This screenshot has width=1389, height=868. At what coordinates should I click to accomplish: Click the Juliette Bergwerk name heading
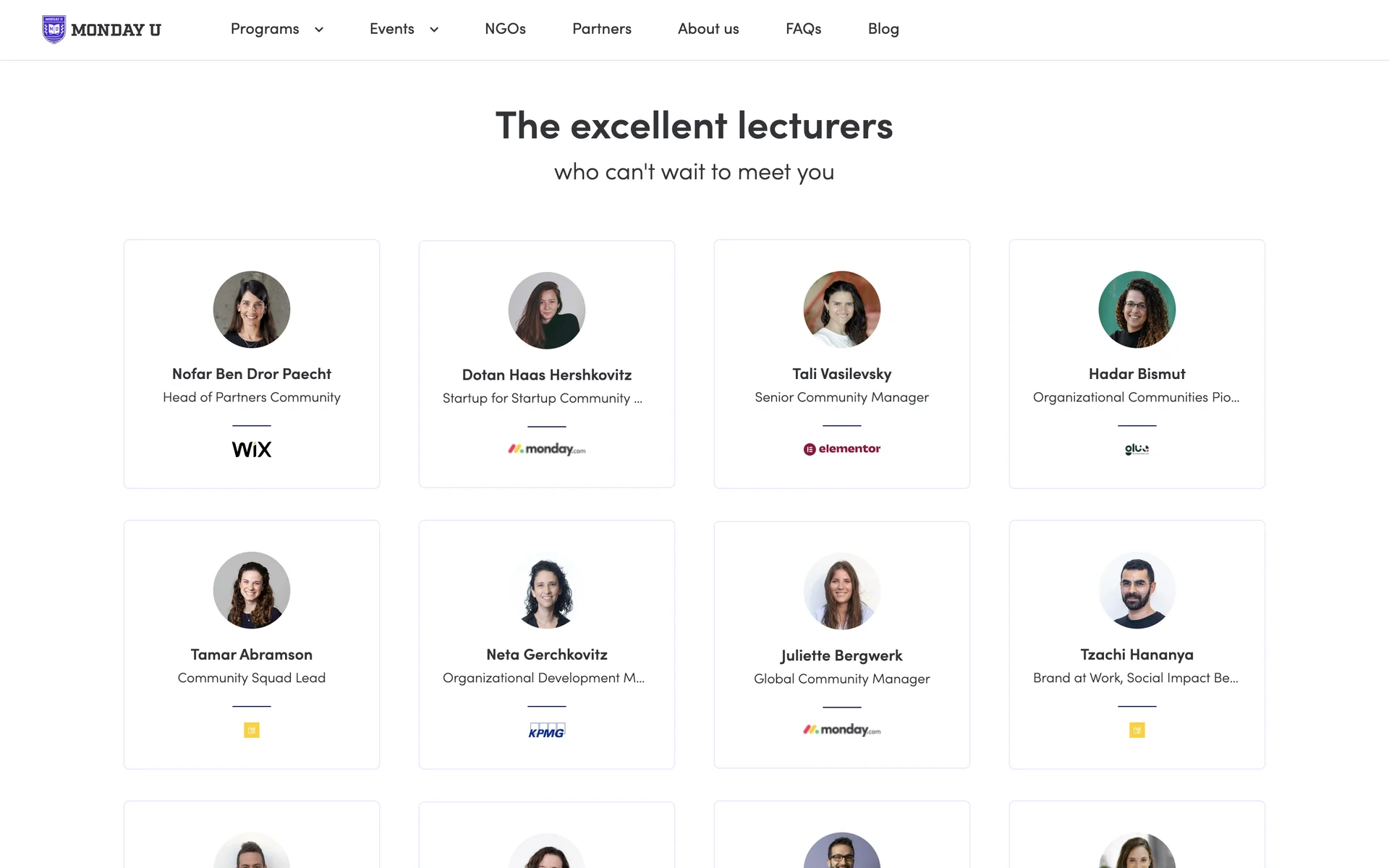point(841,655)
